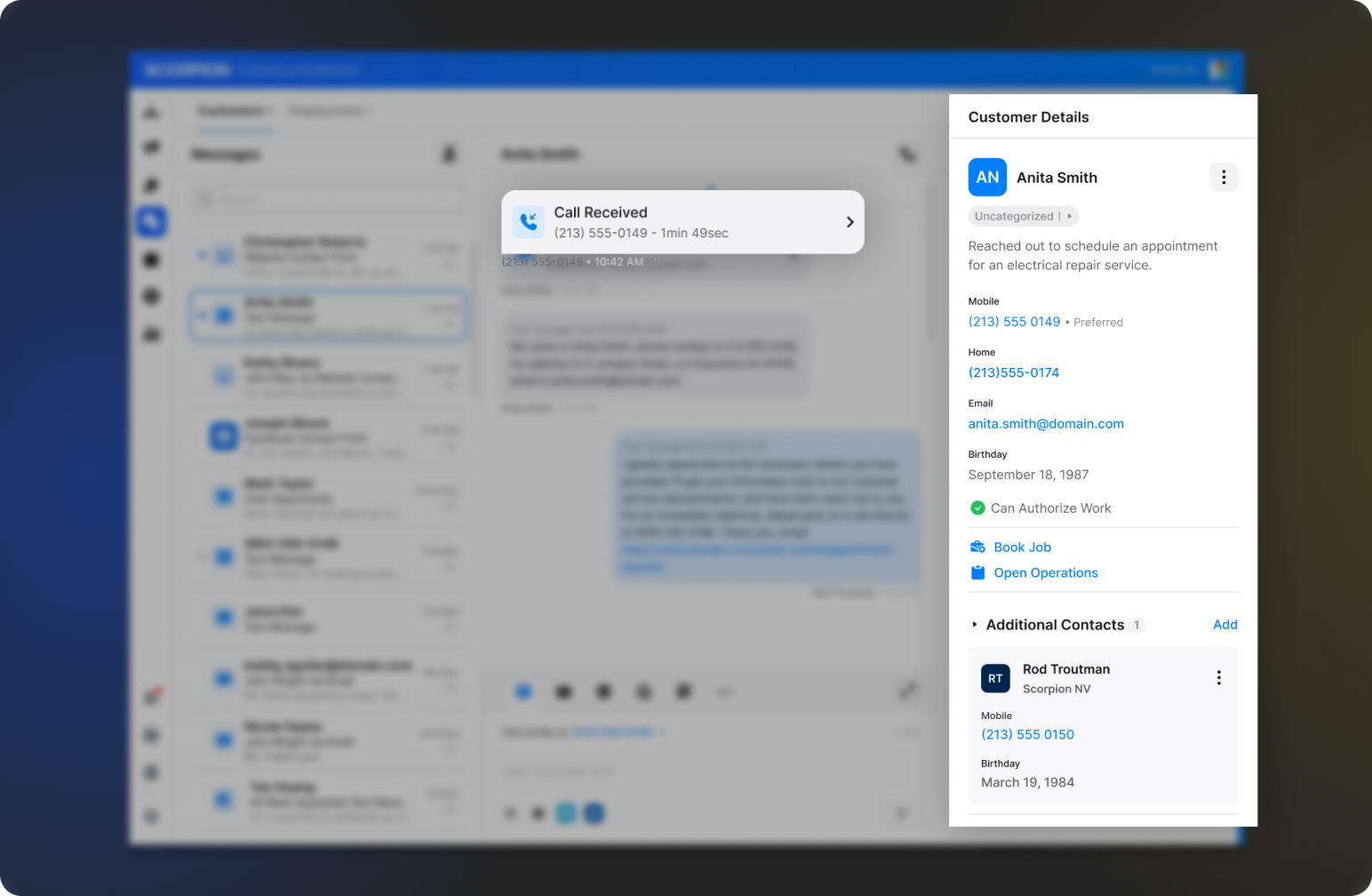Click the Book Job icon
Viewport: 1372px width, 896px height.
pyautogui.click(x=977, y=547)
